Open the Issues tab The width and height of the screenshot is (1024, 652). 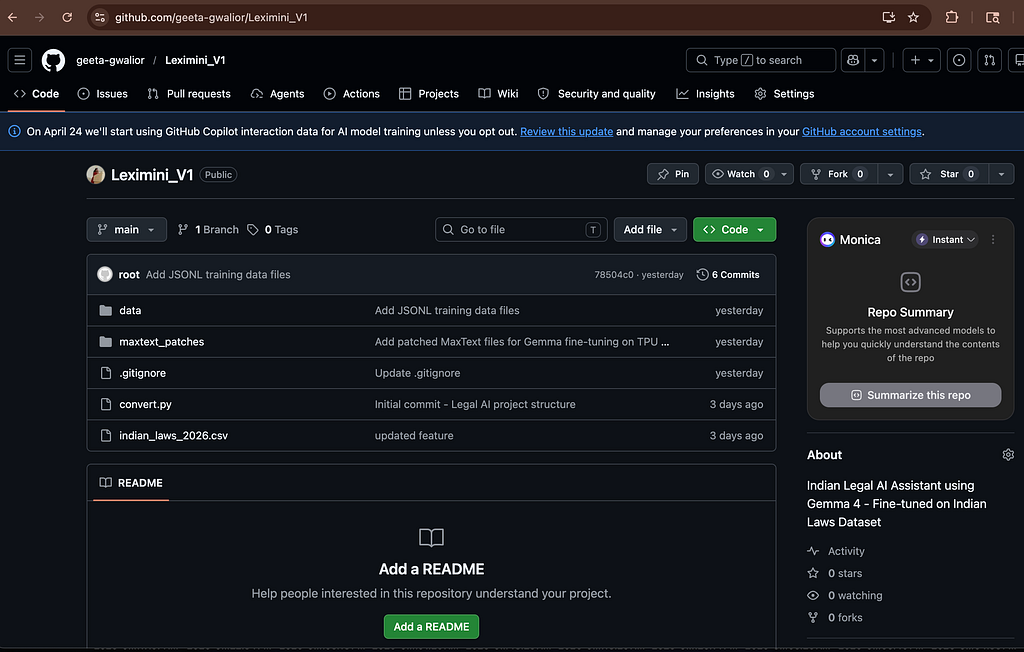coord(103,94)
